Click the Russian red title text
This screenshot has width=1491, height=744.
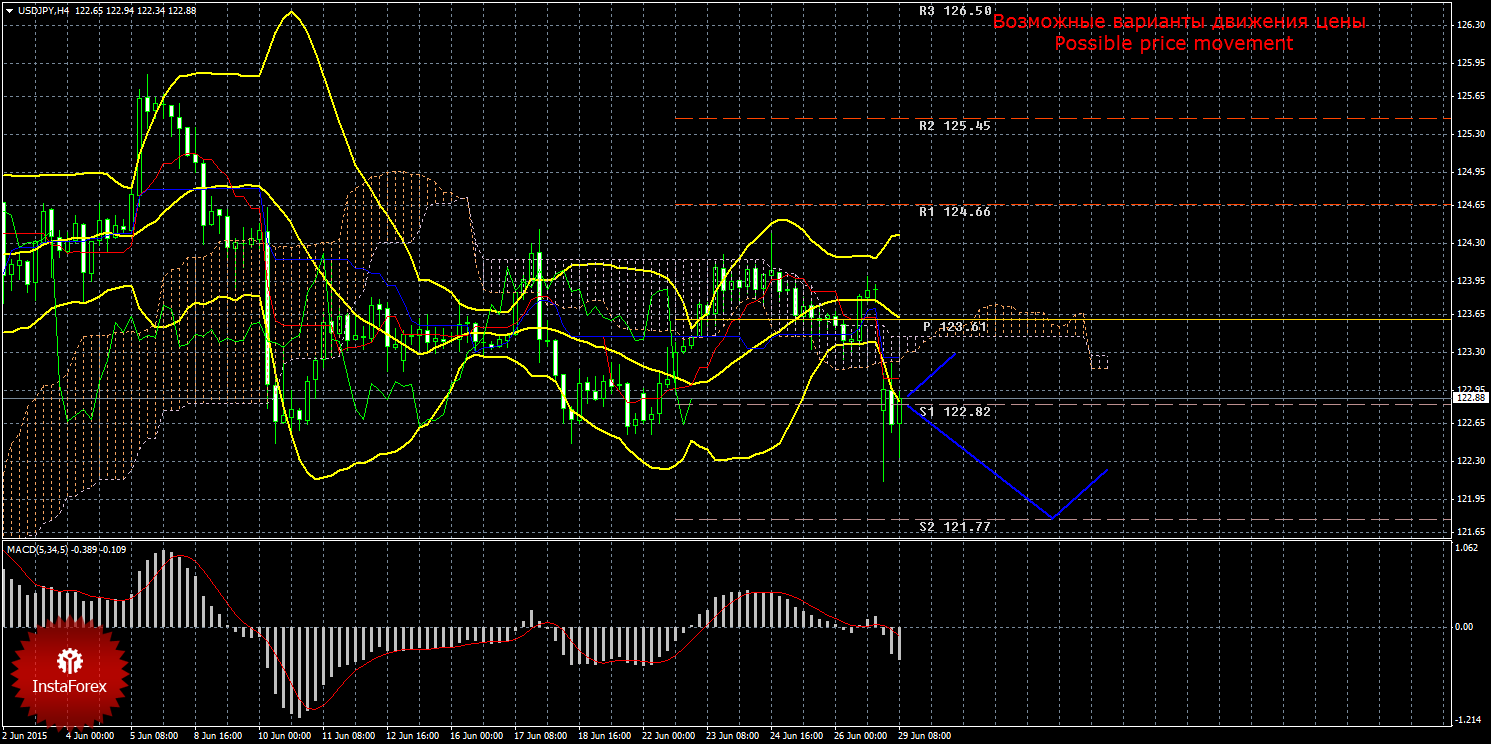click(1178, 22)
